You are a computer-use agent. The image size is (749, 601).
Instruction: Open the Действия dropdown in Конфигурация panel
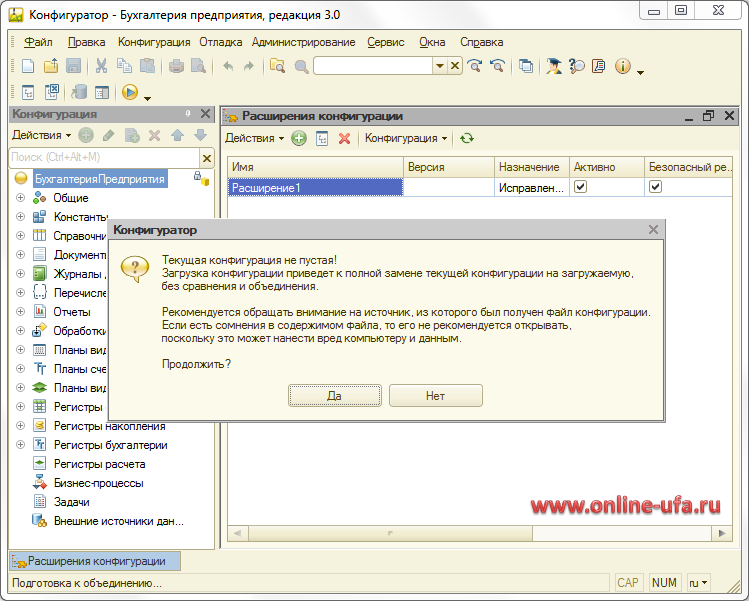coord(42,135)
